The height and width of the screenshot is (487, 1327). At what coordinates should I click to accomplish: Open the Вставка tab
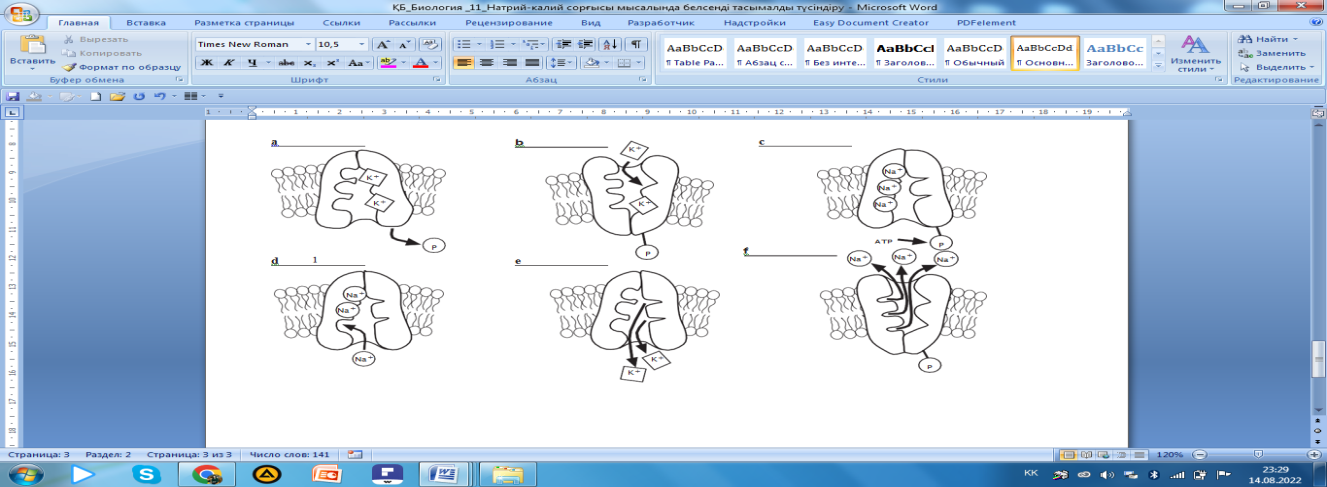(146, 21)
